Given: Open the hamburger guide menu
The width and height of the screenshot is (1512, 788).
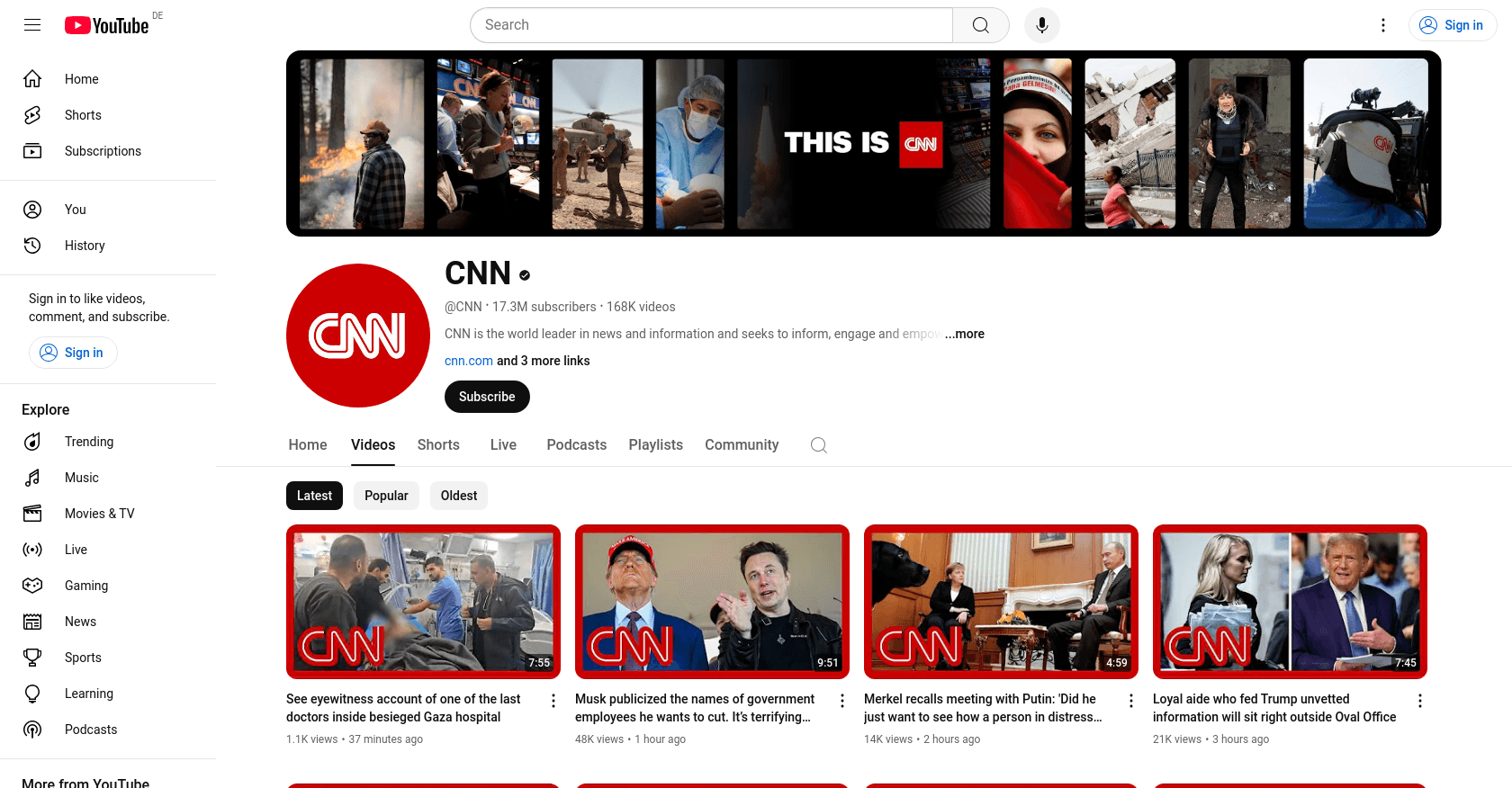Looking at the screenshot, I should click(32, 25).
